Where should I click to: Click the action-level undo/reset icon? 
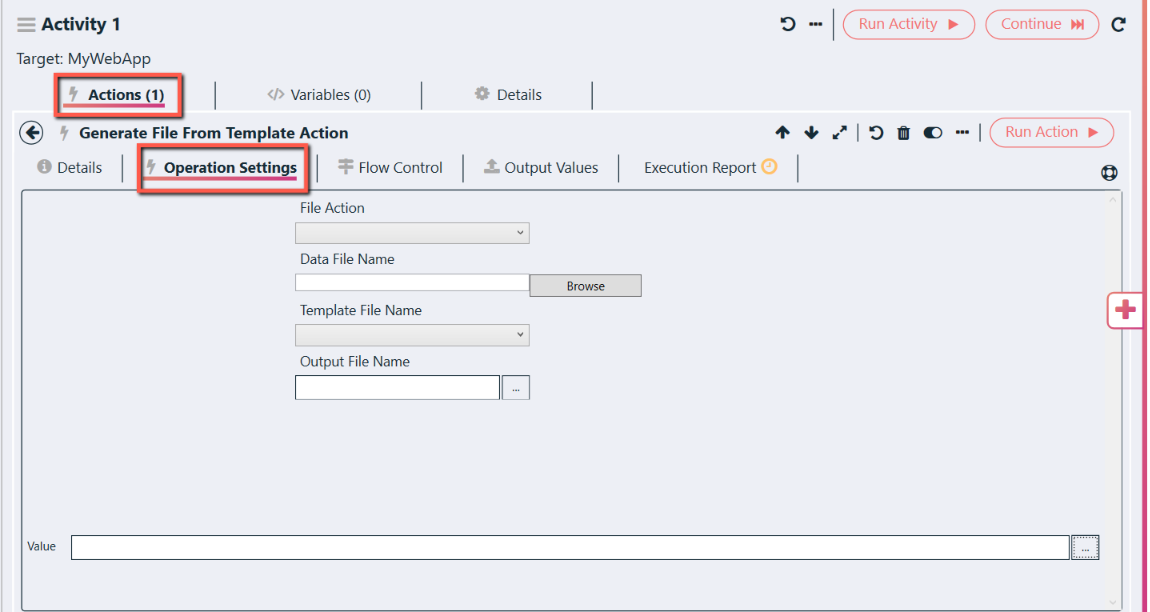(876, 133)
